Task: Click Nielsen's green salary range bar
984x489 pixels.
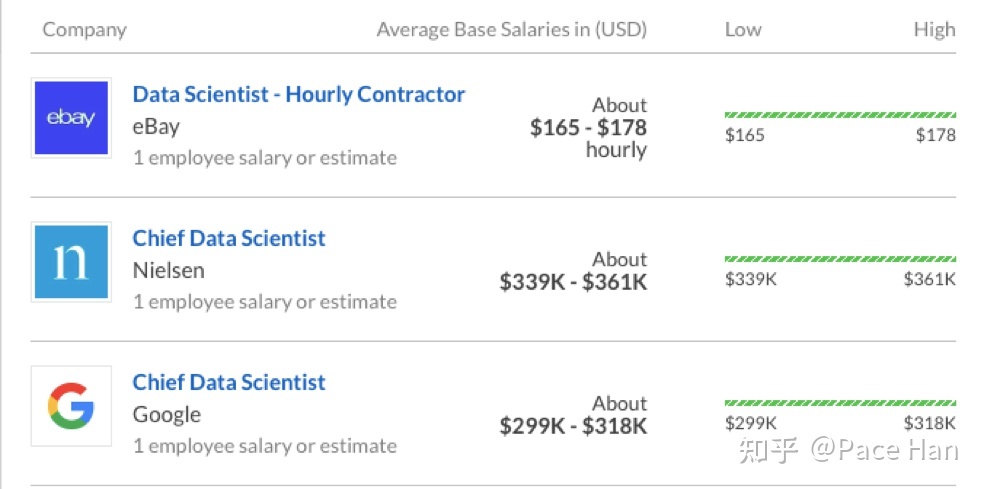Action: (840, 259)
